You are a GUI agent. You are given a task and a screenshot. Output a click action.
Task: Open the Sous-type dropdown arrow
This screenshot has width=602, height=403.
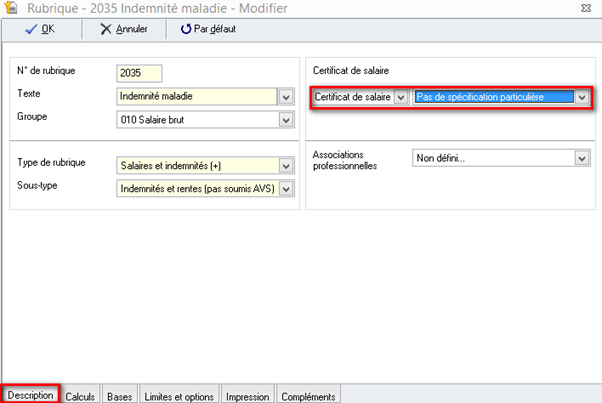(285, 188)
